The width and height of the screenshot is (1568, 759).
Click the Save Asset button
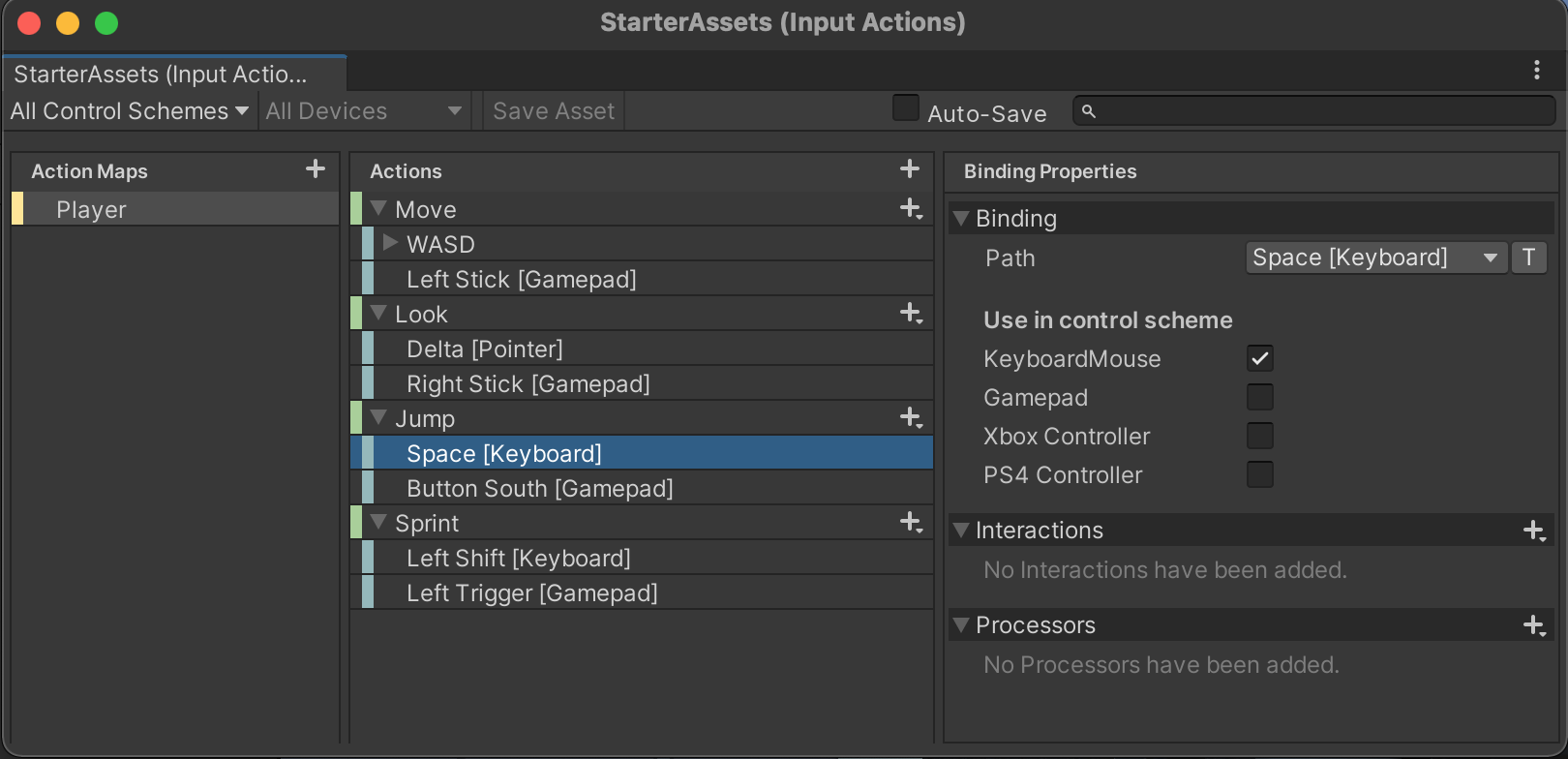[x=554, y=111]
